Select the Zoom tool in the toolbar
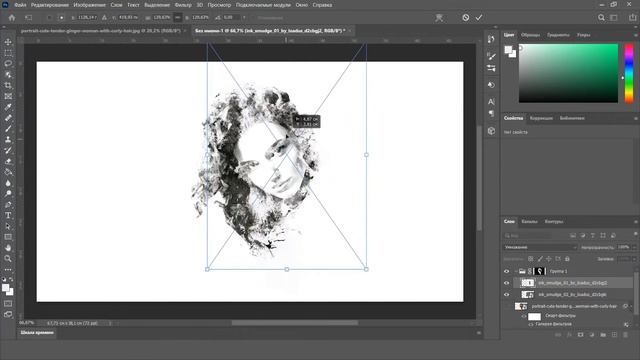Screen dimensions: 640x360 tap(8, 259)
